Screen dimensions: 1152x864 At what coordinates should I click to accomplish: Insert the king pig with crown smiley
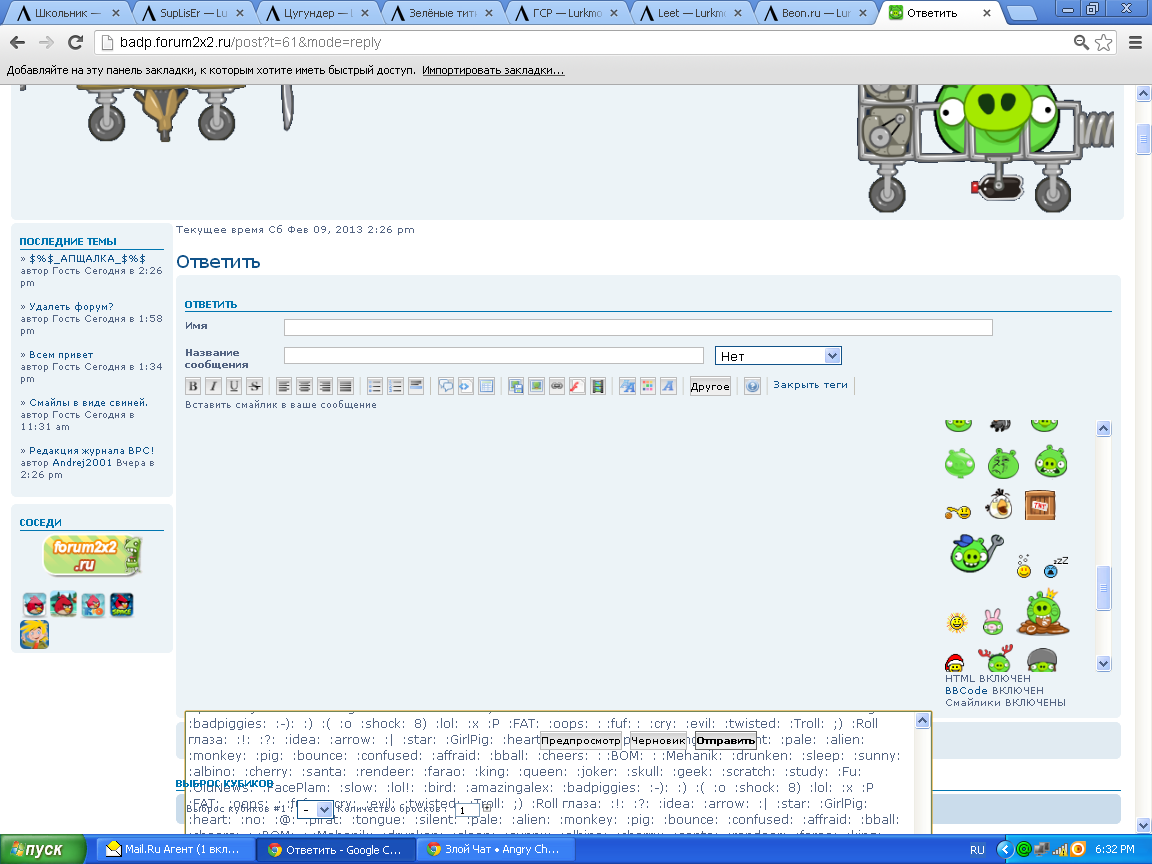(1043, 612)
